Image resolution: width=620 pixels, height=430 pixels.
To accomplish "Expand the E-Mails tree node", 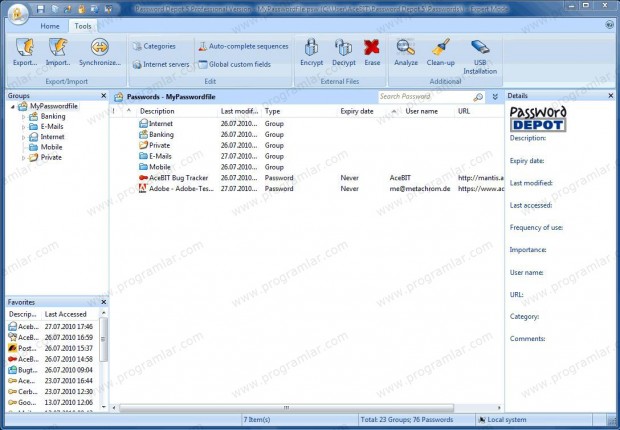I will [23, 127].
